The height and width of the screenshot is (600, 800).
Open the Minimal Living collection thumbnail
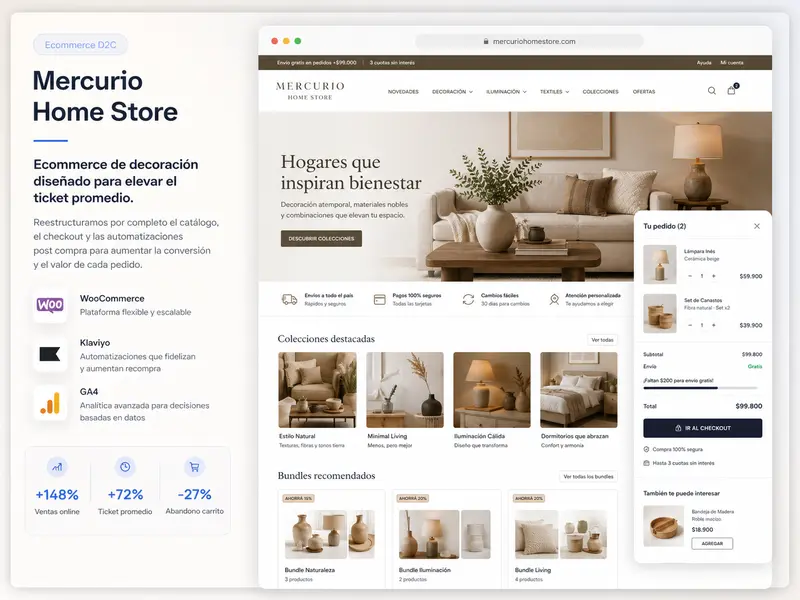(405, 390)
